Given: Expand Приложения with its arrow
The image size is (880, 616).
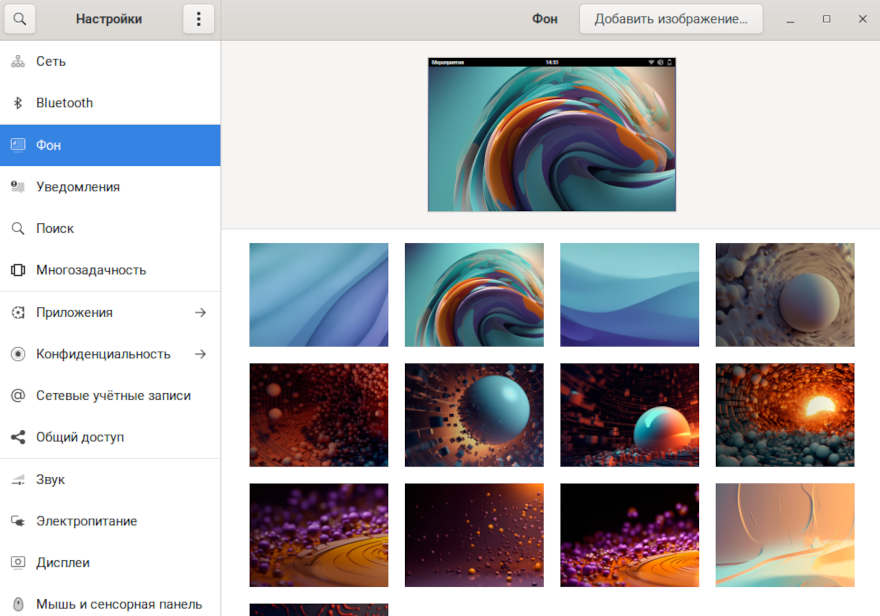Looking at the screenshot, I should tap(200, 312).
